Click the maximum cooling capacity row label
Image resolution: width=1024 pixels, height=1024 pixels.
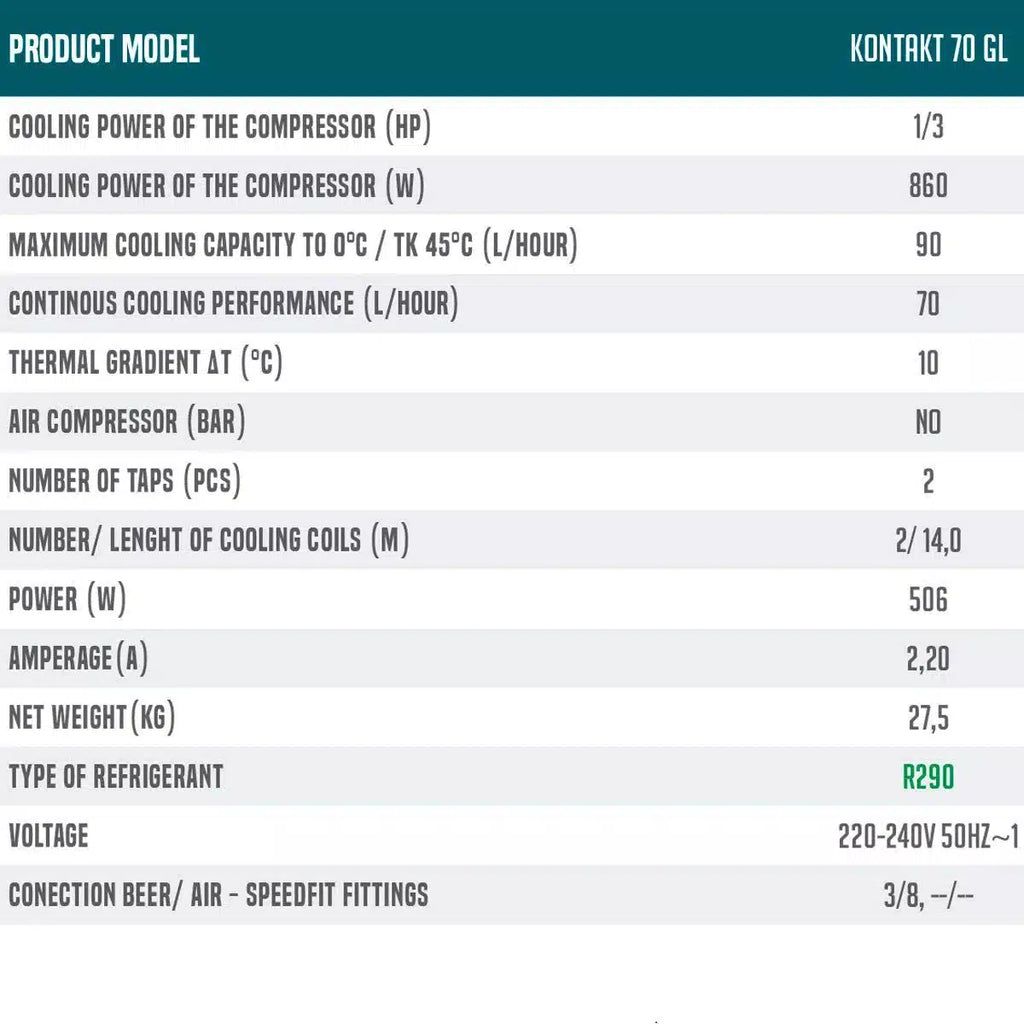(293, 245)
